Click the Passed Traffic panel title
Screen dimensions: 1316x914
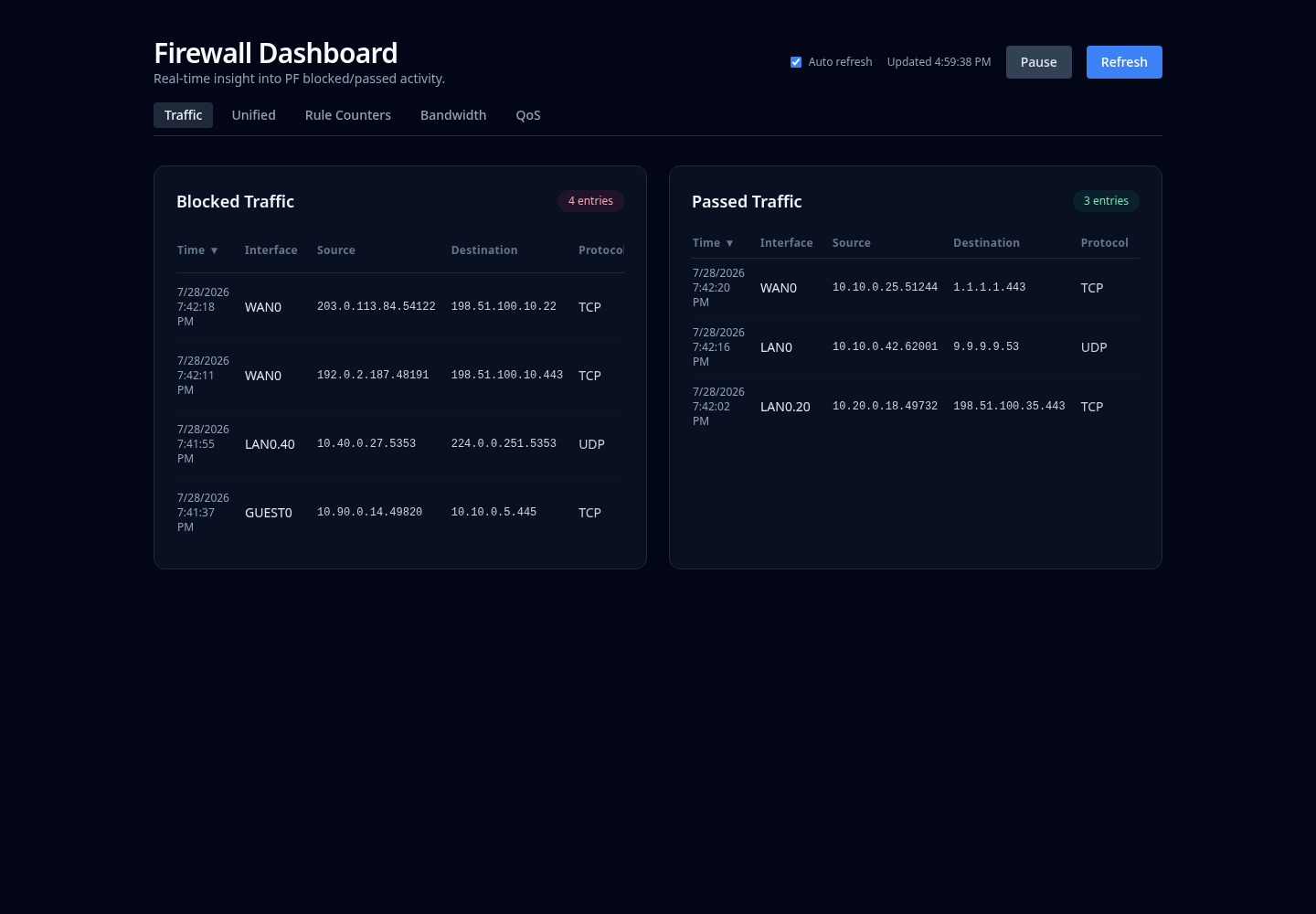(747, 202)
